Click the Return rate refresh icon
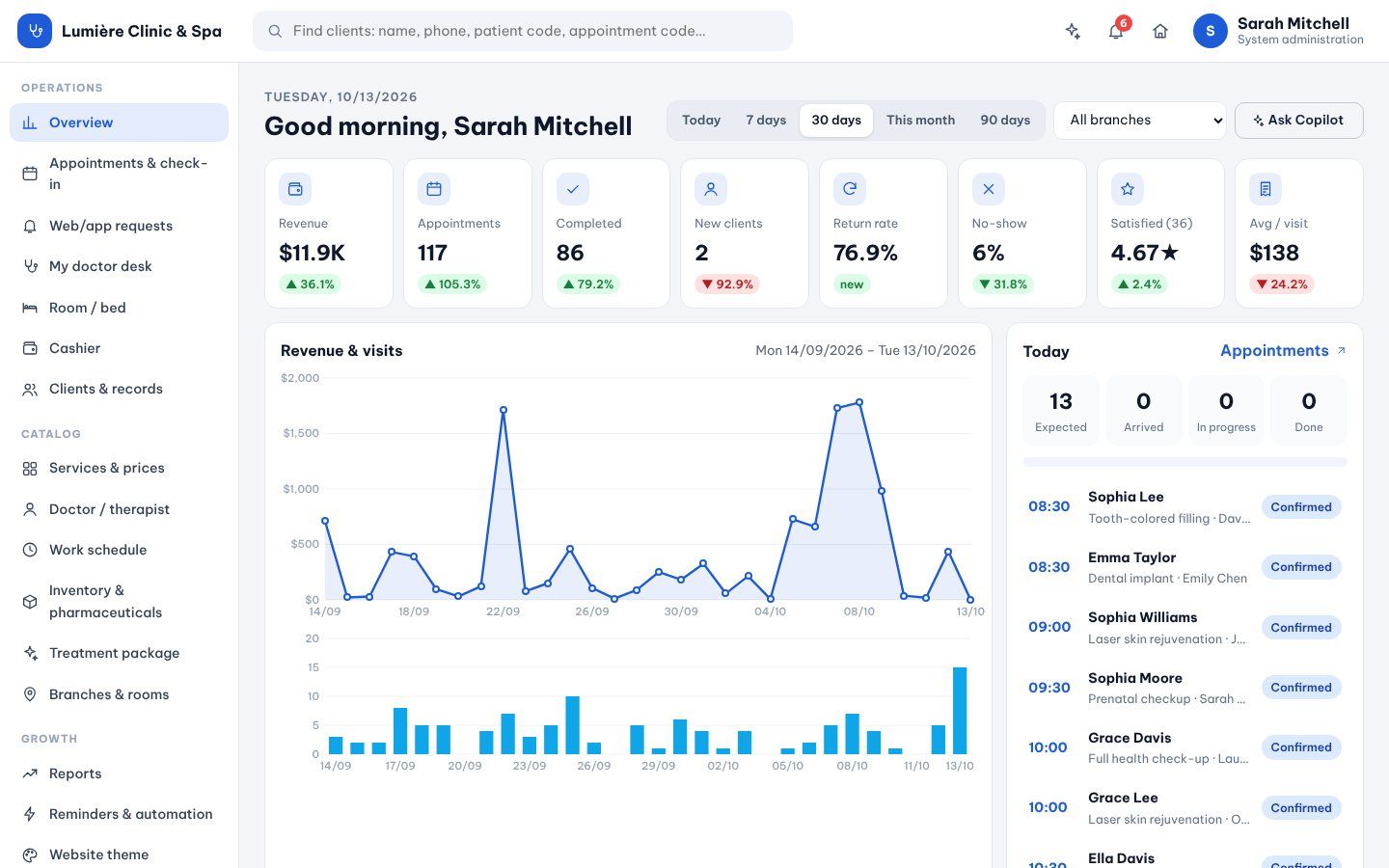Image resolution: width=1389 pixels, height=868 pixels. (x=850, y=189)
